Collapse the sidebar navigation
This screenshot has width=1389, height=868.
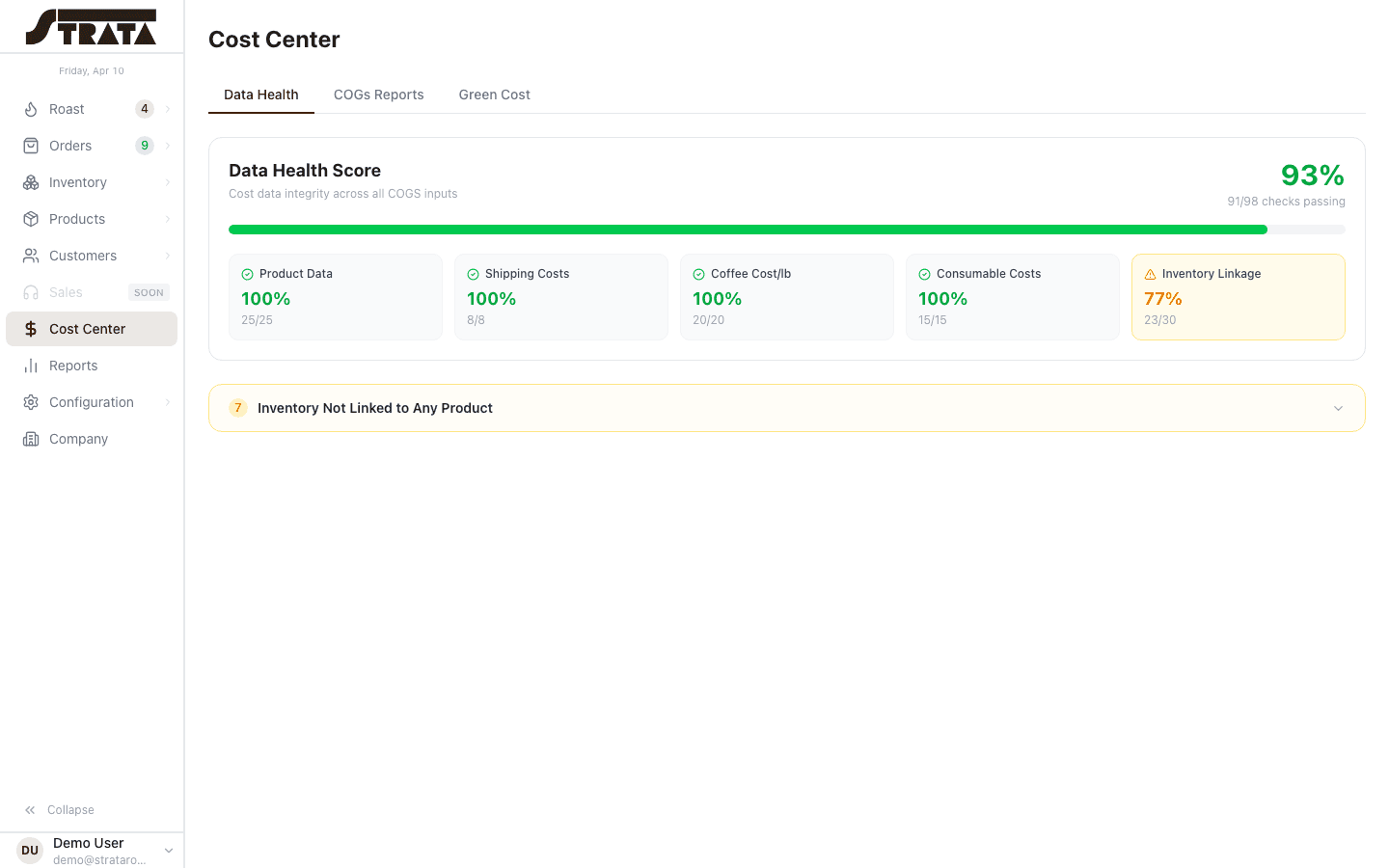click(58, 810)
